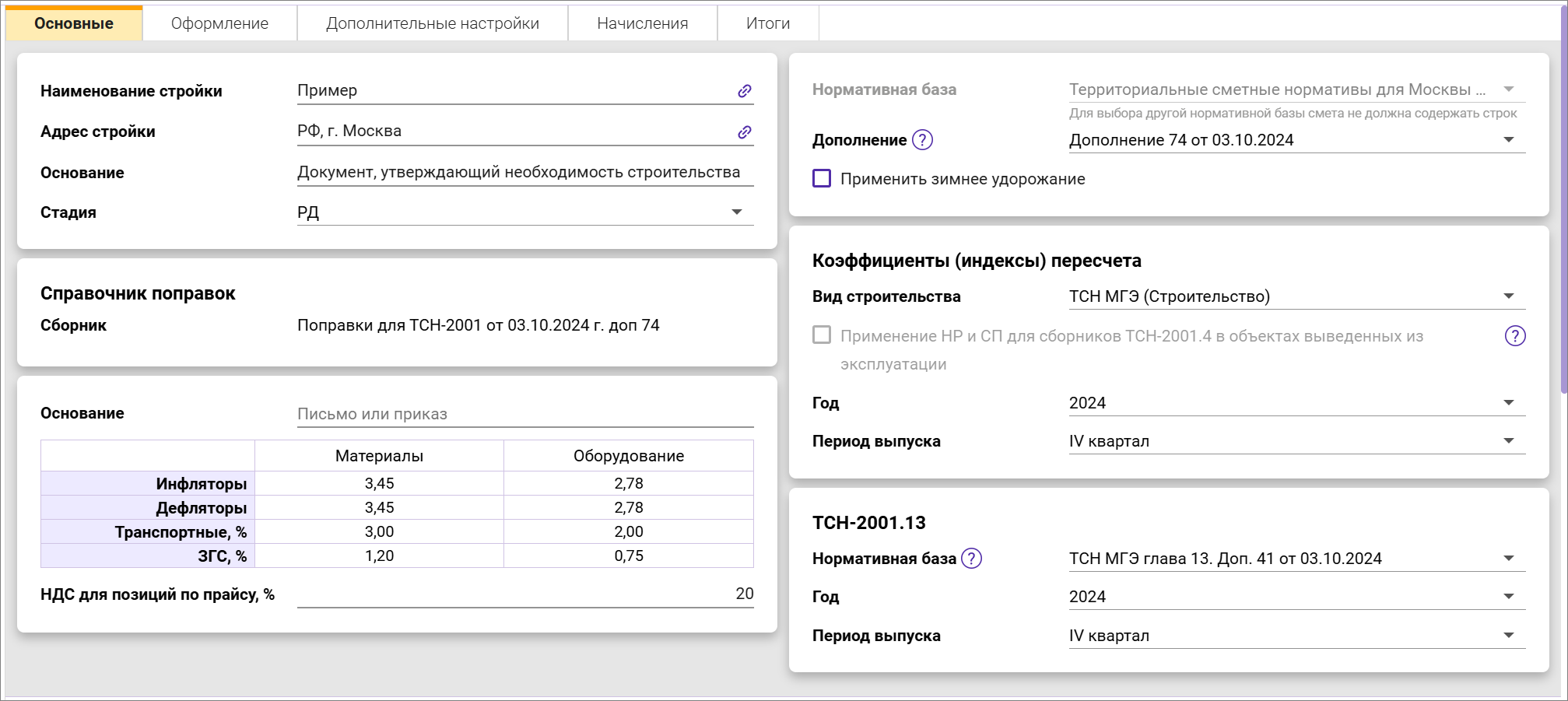This screenshot has width=1568, height=701.
Task: Click link icon beside Адрес стройки field
Action: [745, 132]
